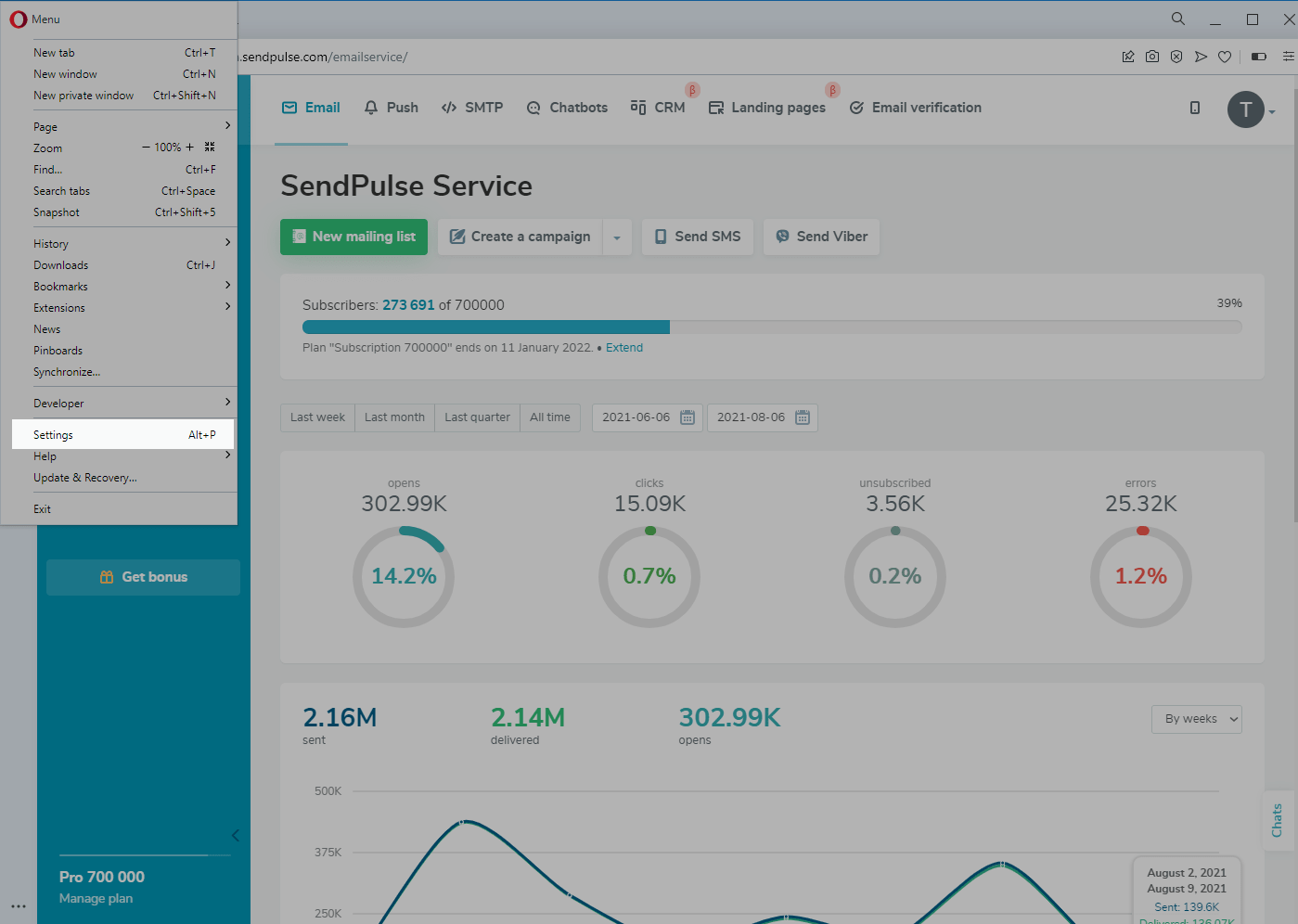
Task: Click the zoom fullscreen icon in menu
Action: 210,148
